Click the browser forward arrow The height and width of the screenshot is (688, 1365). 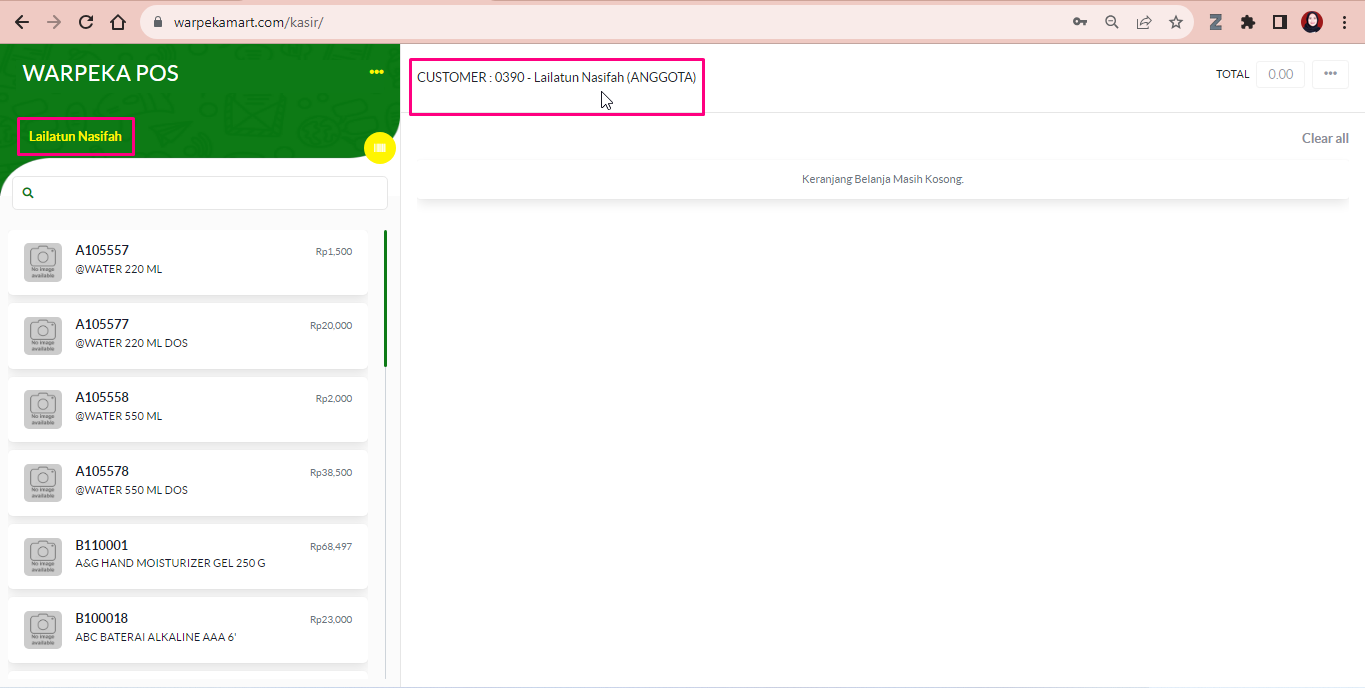pyautogui.click(x=54, y=22)
